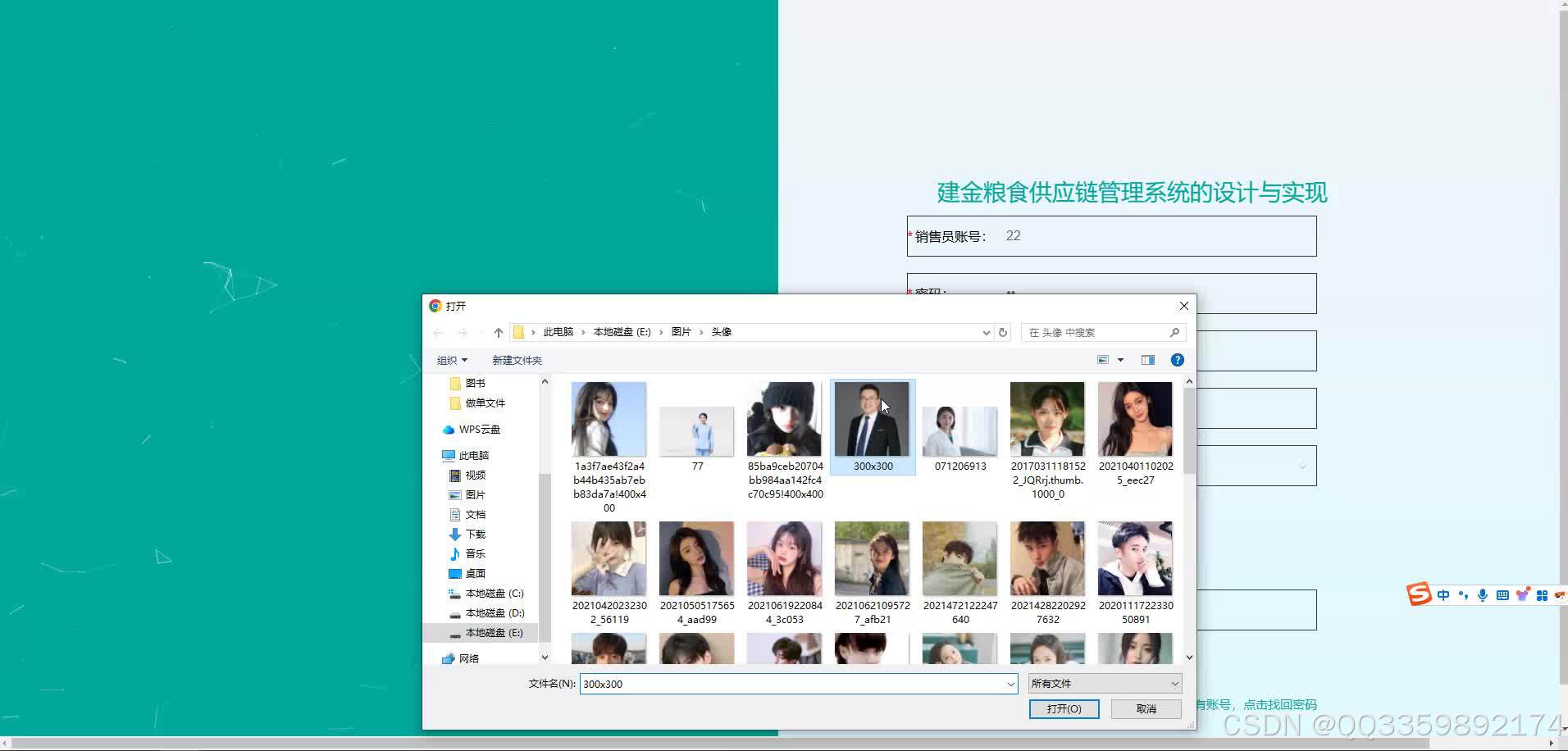The height and width of the screenshot is (751, 1568).
Task: Select the 20210621095727_afb21 thumbnail
Action: (873, 558)
